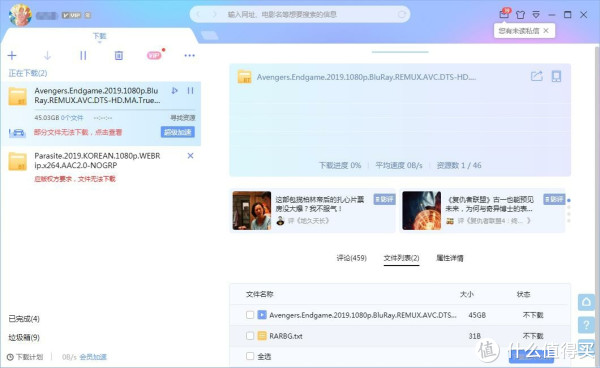
Task: Remove the Parasite.2019 task with X icon
Action: point(190,156)
